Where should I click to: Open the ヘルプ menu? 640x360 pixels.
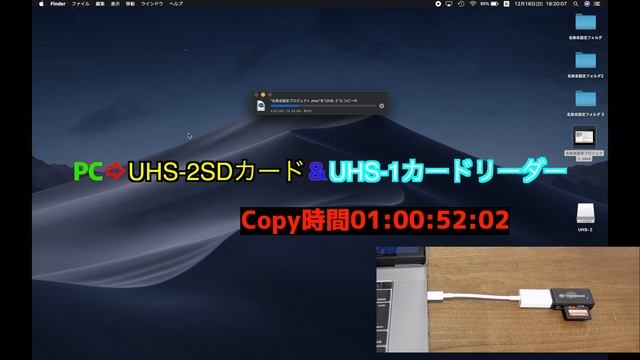click(x=176, y=4)
